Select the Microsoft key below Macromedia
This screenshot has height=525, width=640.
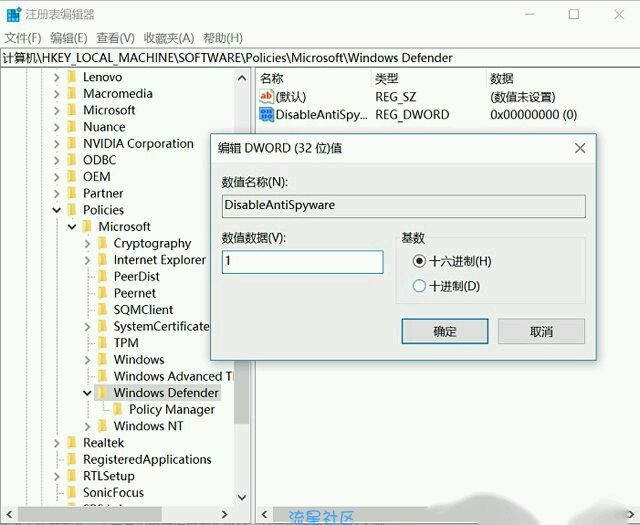click(109, 110)
